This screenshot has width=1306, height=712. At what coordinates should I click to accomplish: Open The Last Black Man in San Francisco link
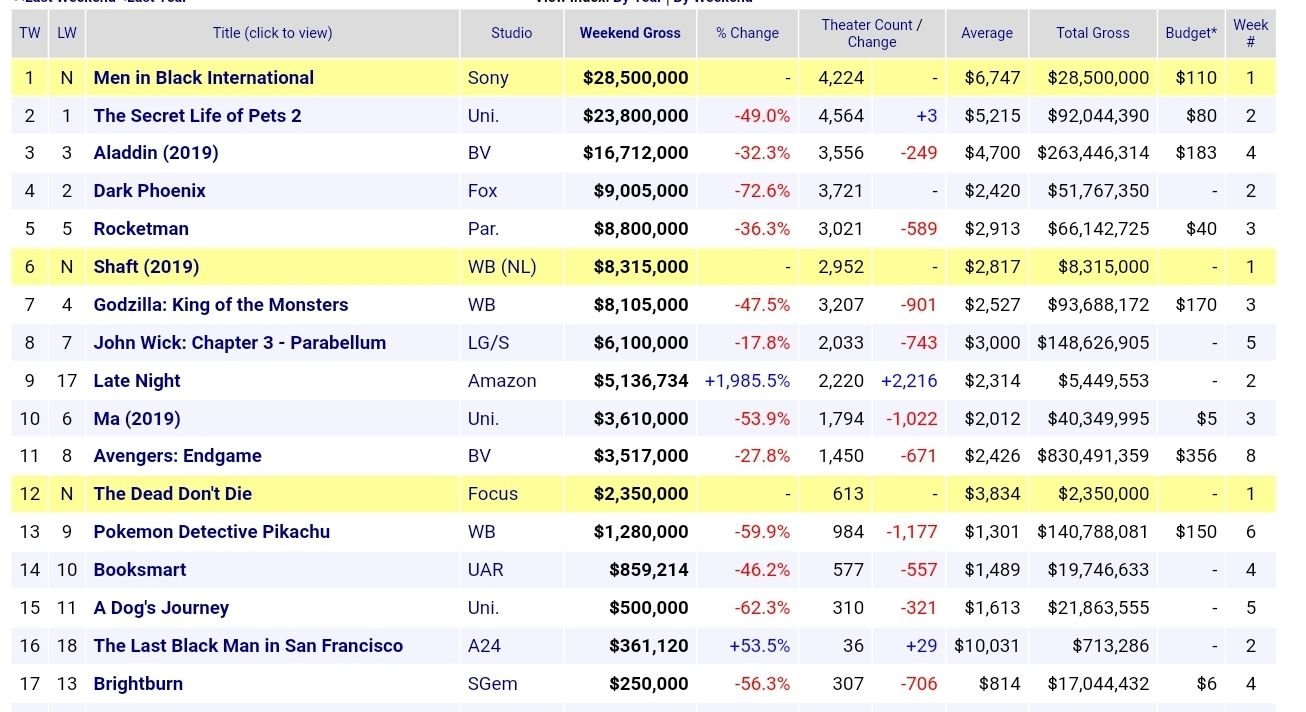point(248,646)
